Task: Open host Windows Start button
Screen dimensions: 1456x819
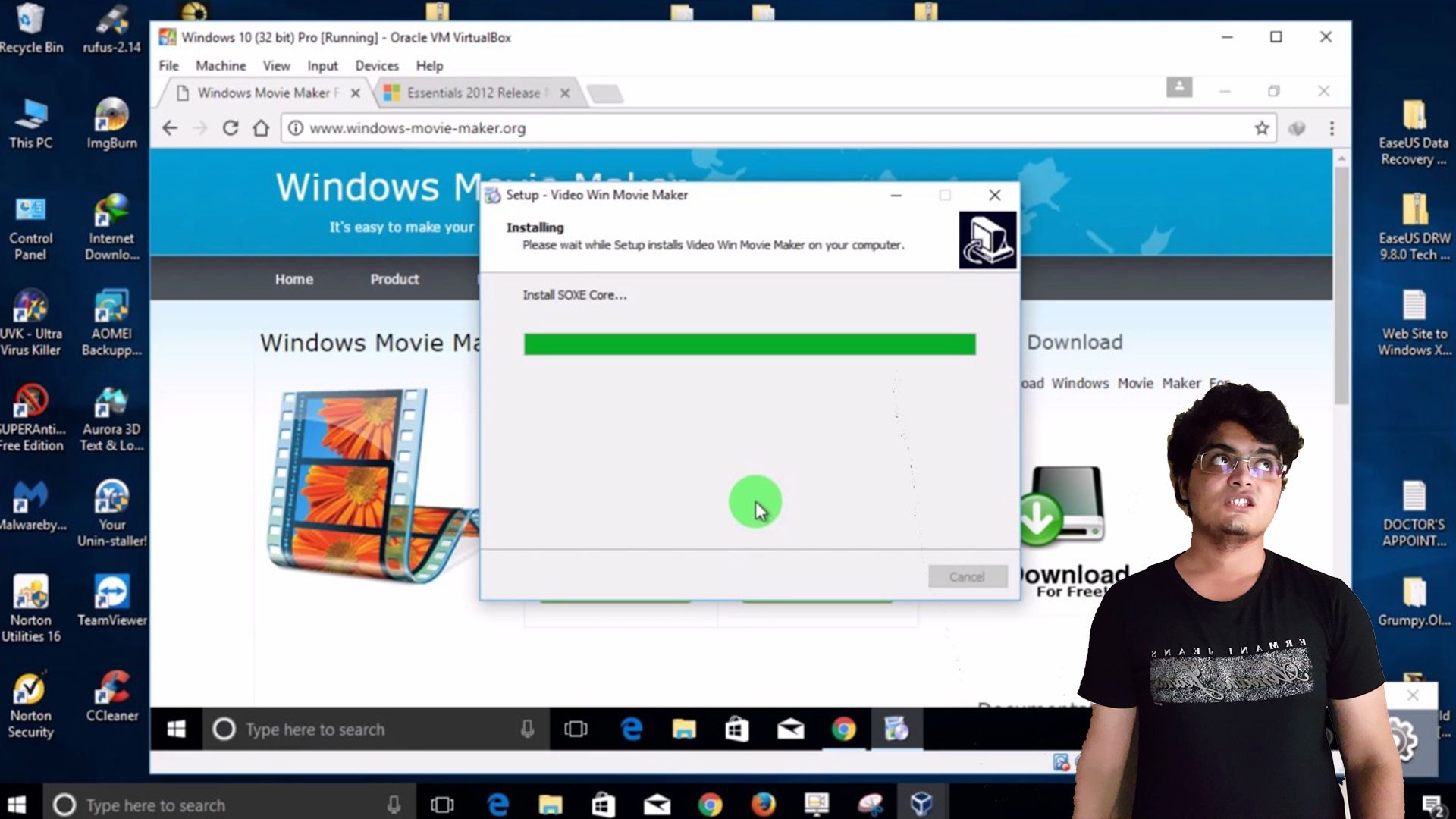Action: [x=17, y=804]
